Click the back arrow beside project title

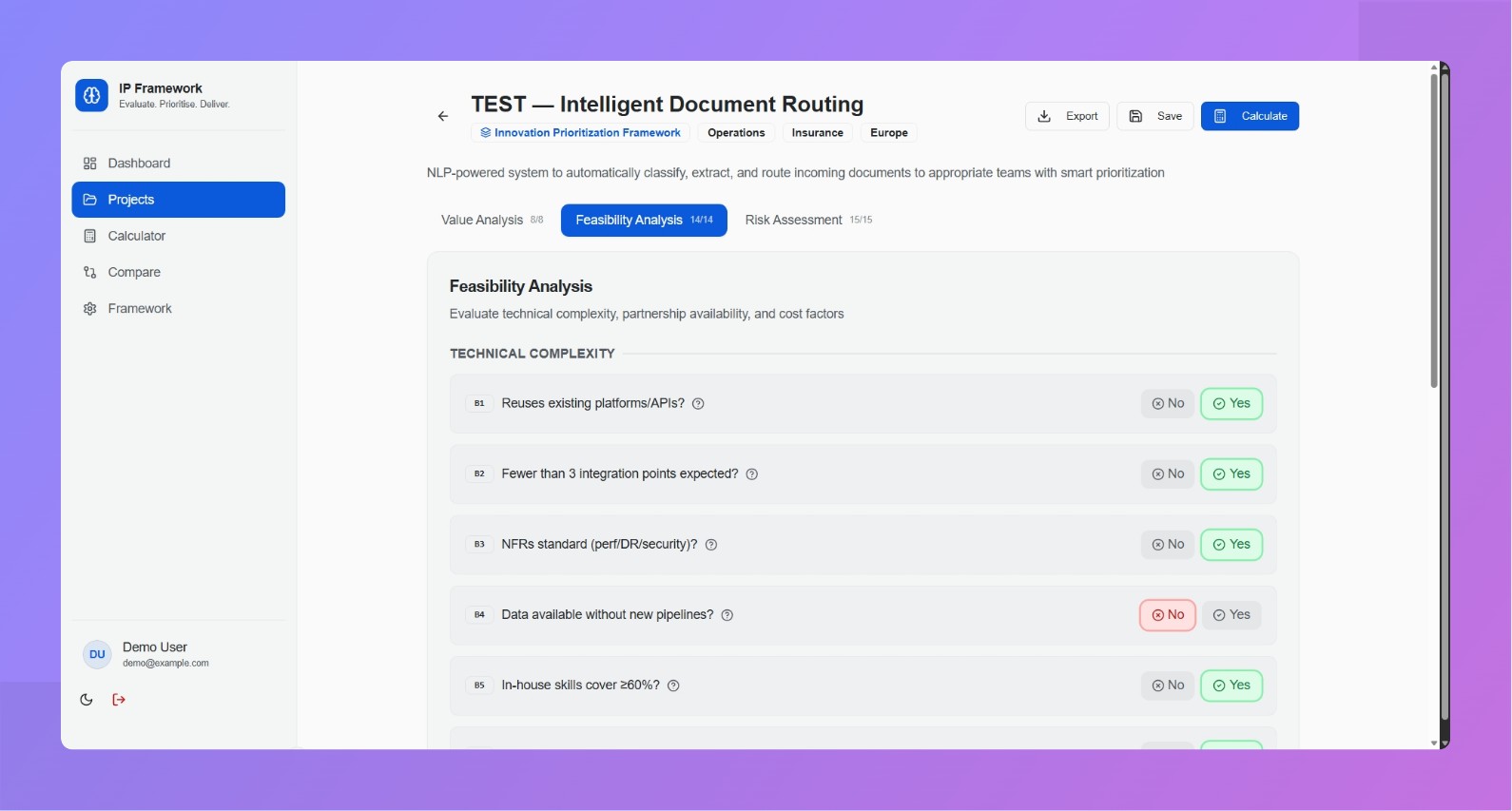point(443,116)
